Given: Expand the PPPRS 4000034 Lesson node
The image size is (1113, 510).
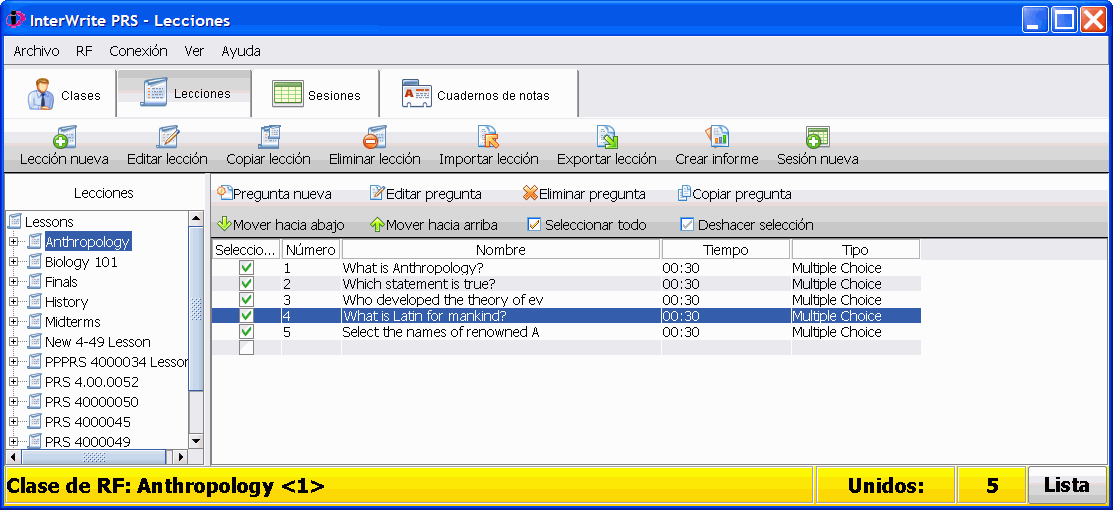Looking at the screenshot, I should (x=13, y=362).
